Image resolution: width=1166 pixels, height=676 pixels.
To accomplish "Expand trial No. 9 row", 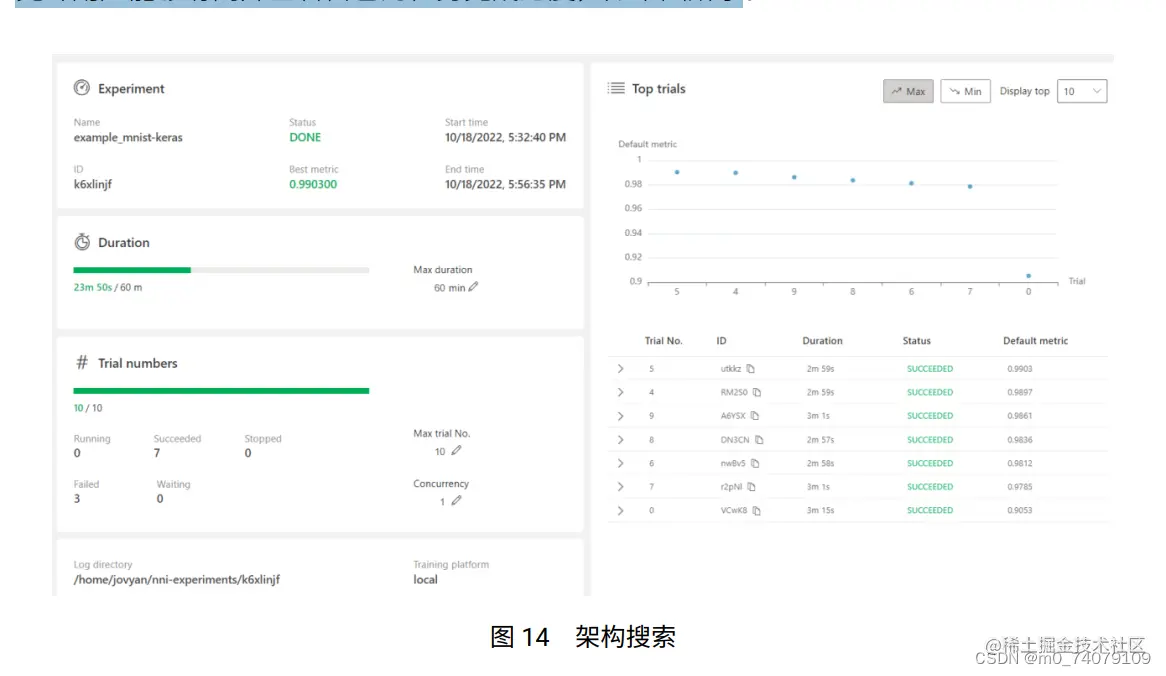I will tap(620, 416).
